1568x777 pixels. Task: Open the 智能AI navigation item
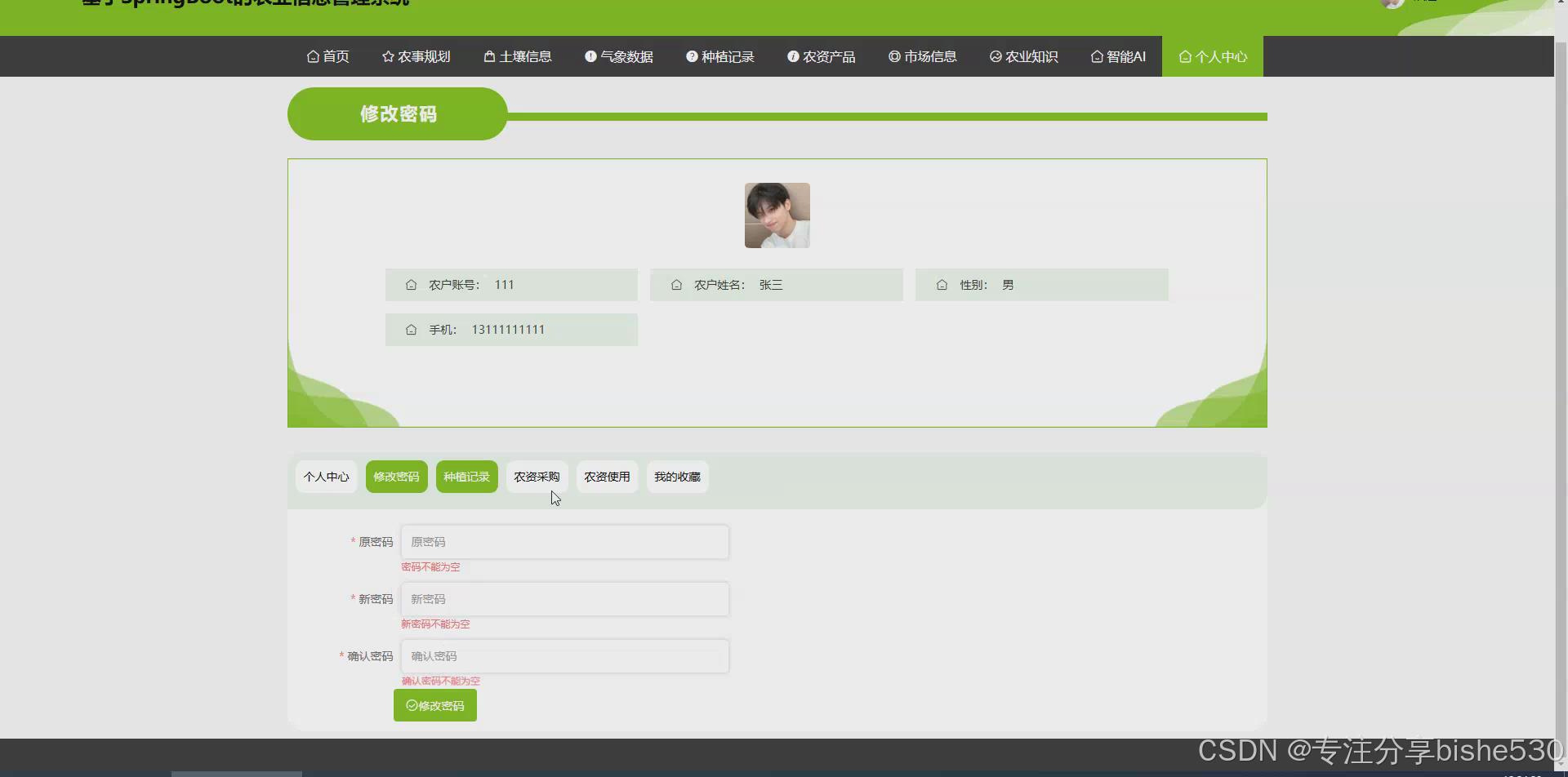pos(1118,56)
